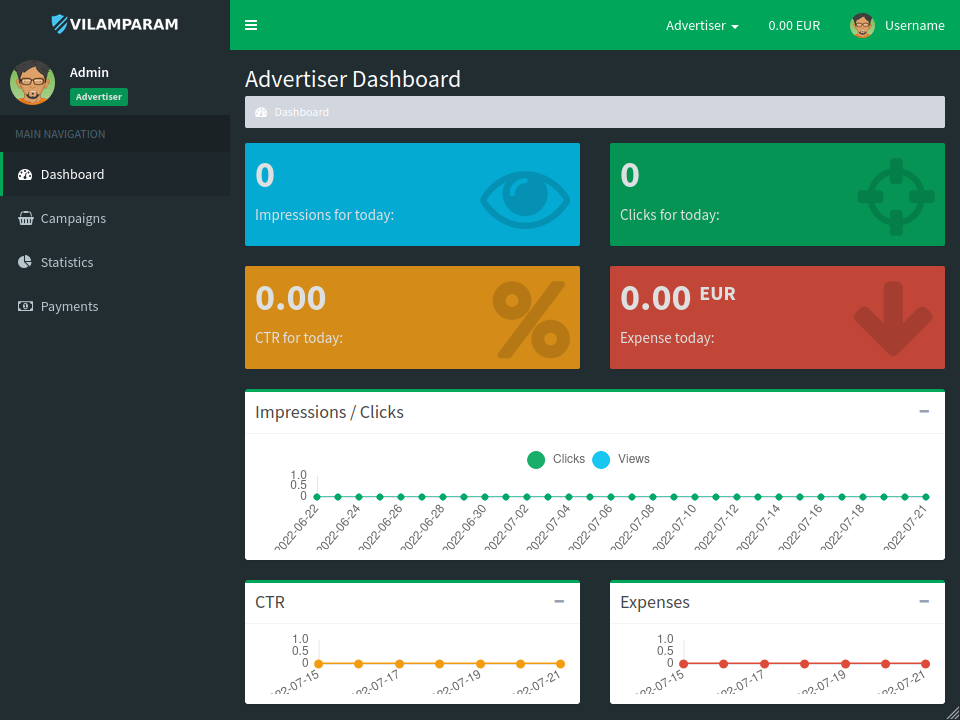Click the Payments money icon
The height and width of the screenshot is (720, 960).
[25, 306]
